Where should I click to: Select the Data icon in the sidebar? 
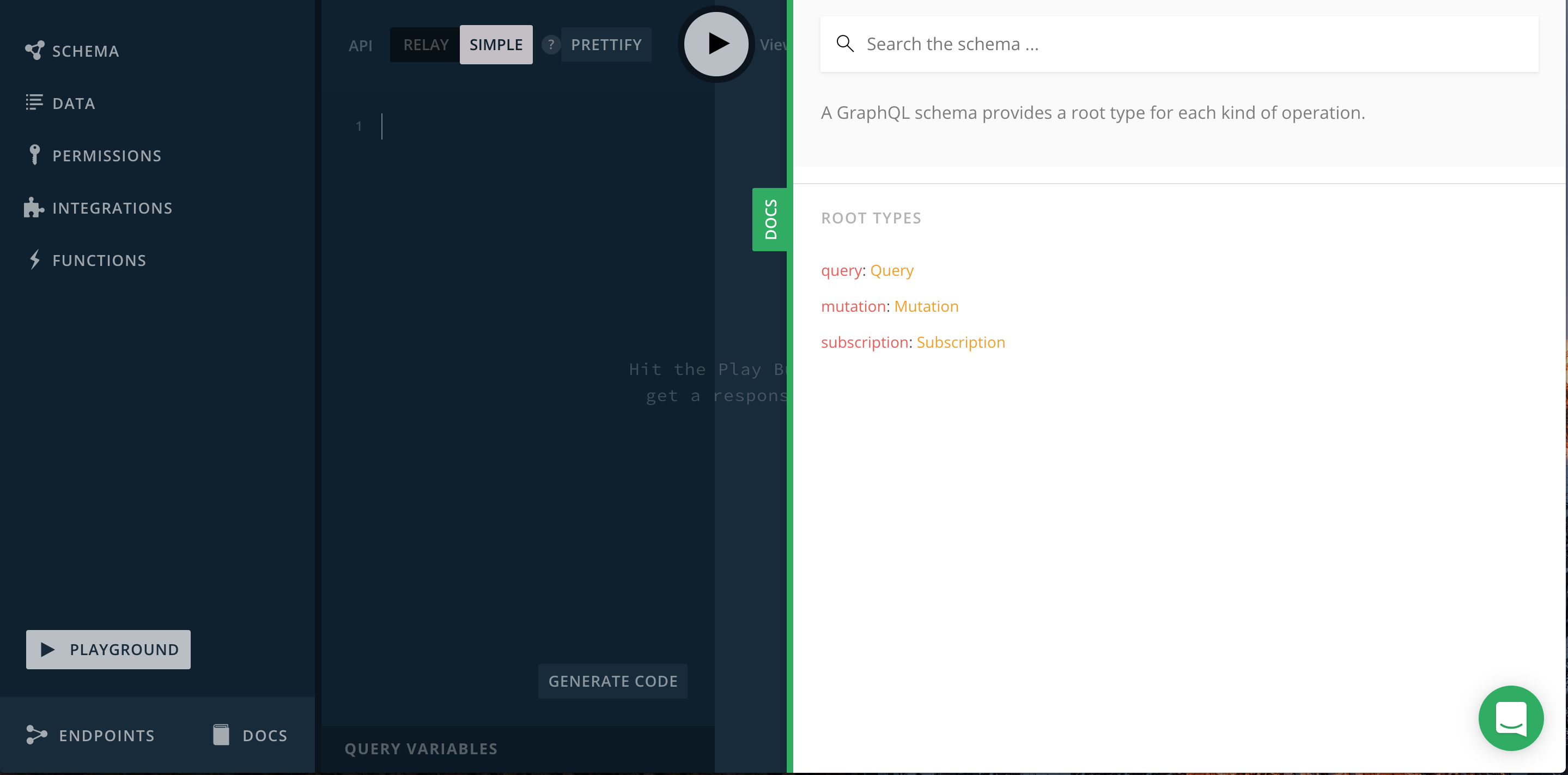click(34, 102)
